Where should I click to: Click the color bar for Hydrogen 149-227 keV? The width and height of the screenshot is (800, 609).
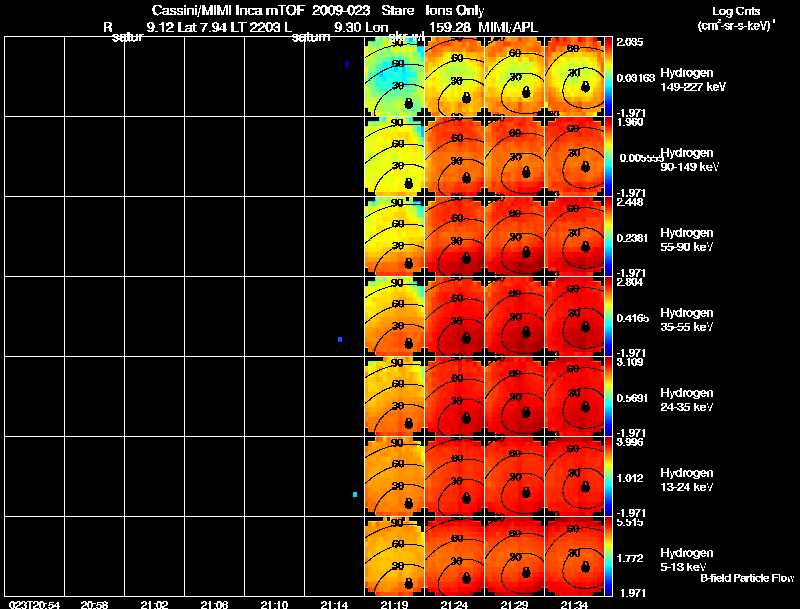tap(608, 77)
